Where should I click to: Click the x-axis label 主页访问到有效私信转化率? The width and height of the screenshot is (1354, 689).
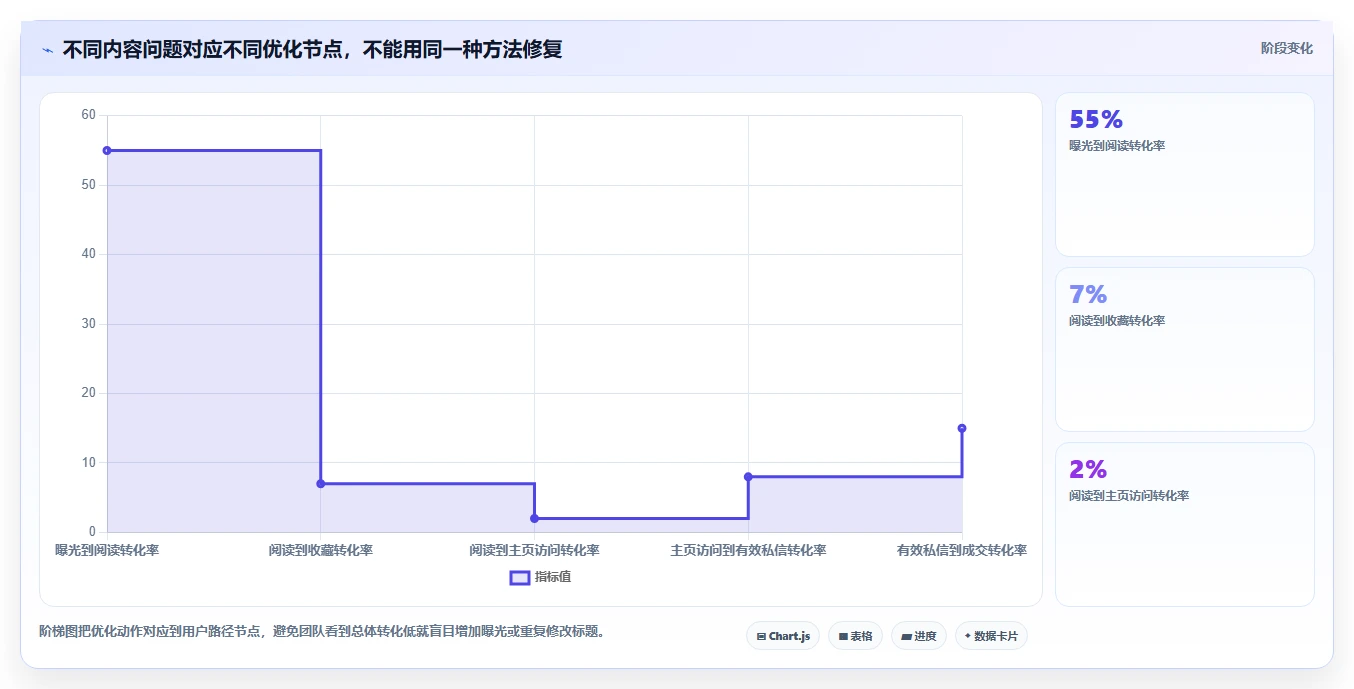coord(748,551)
